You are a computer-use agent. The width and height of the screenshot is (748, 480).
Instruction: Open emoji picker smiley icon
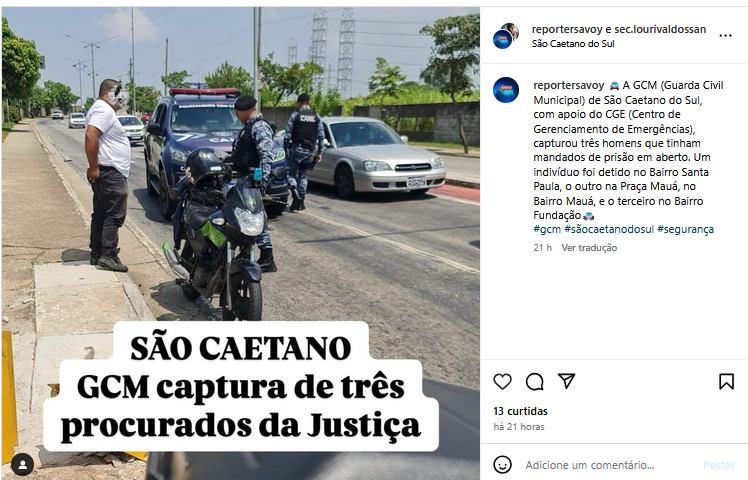point(502,464)
